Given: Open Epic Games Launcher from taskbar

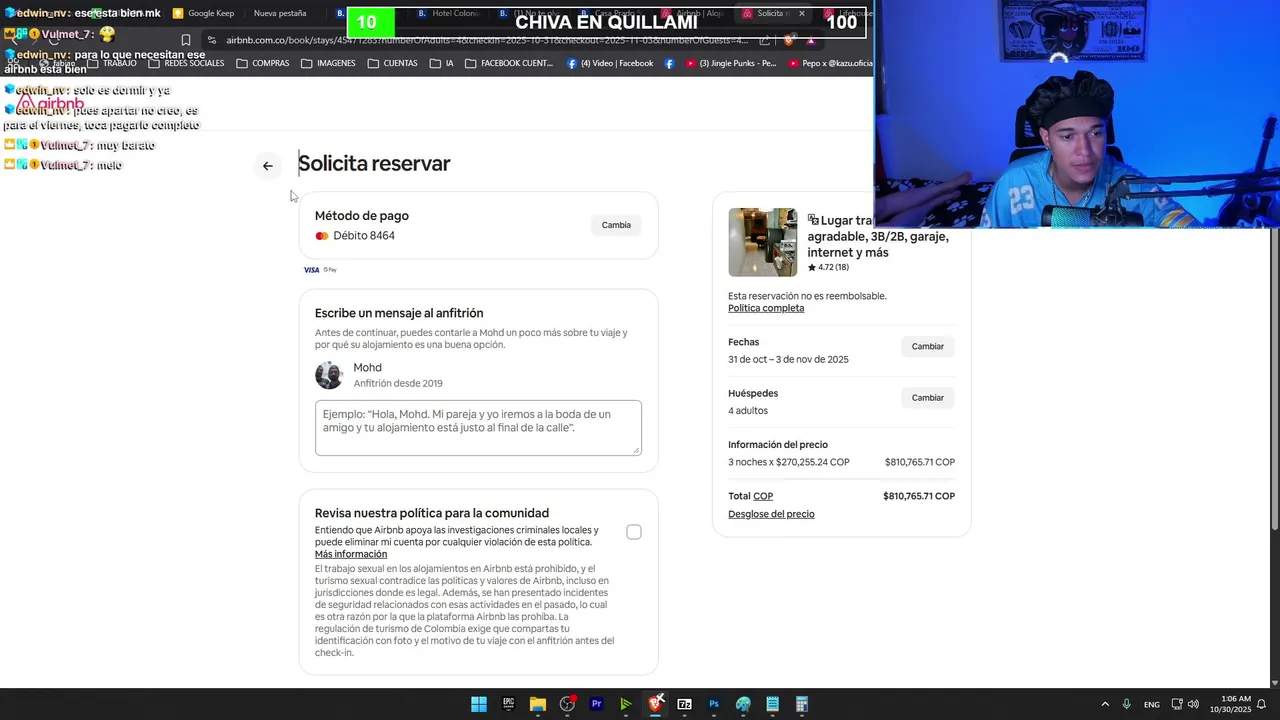Looking at the screenshot, I should point(508,704).
